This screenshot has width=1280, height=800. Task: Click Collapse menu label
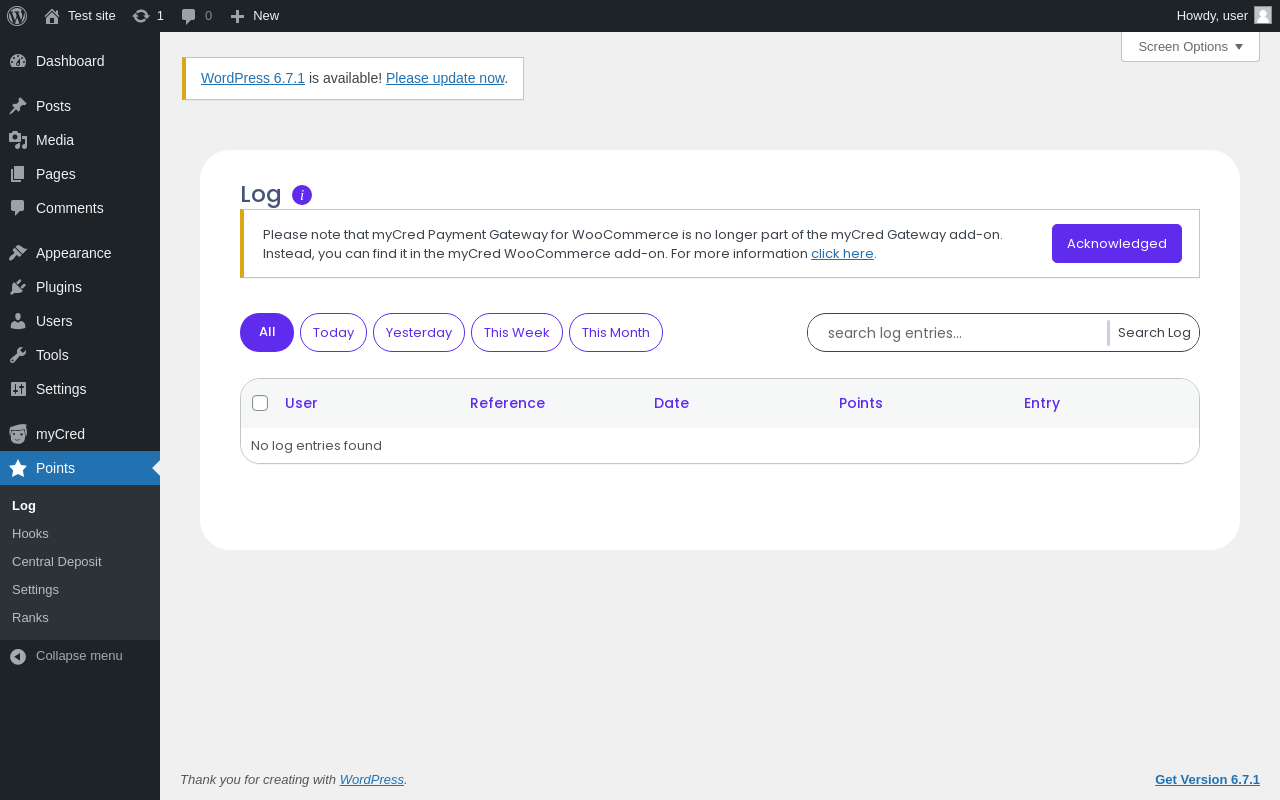click(x=79, y=656)
